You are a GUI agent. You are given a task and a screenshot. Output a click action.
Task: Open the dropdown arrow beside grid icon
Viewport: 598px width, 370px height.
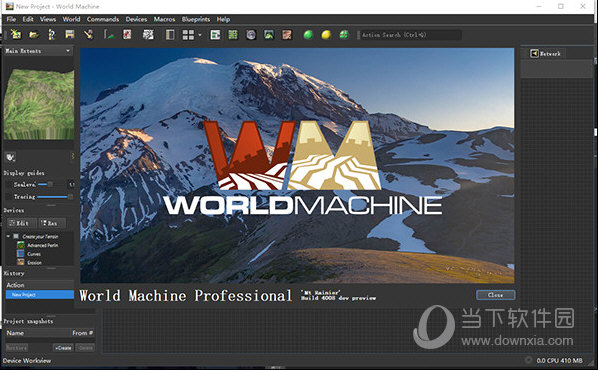click(199, 35)
